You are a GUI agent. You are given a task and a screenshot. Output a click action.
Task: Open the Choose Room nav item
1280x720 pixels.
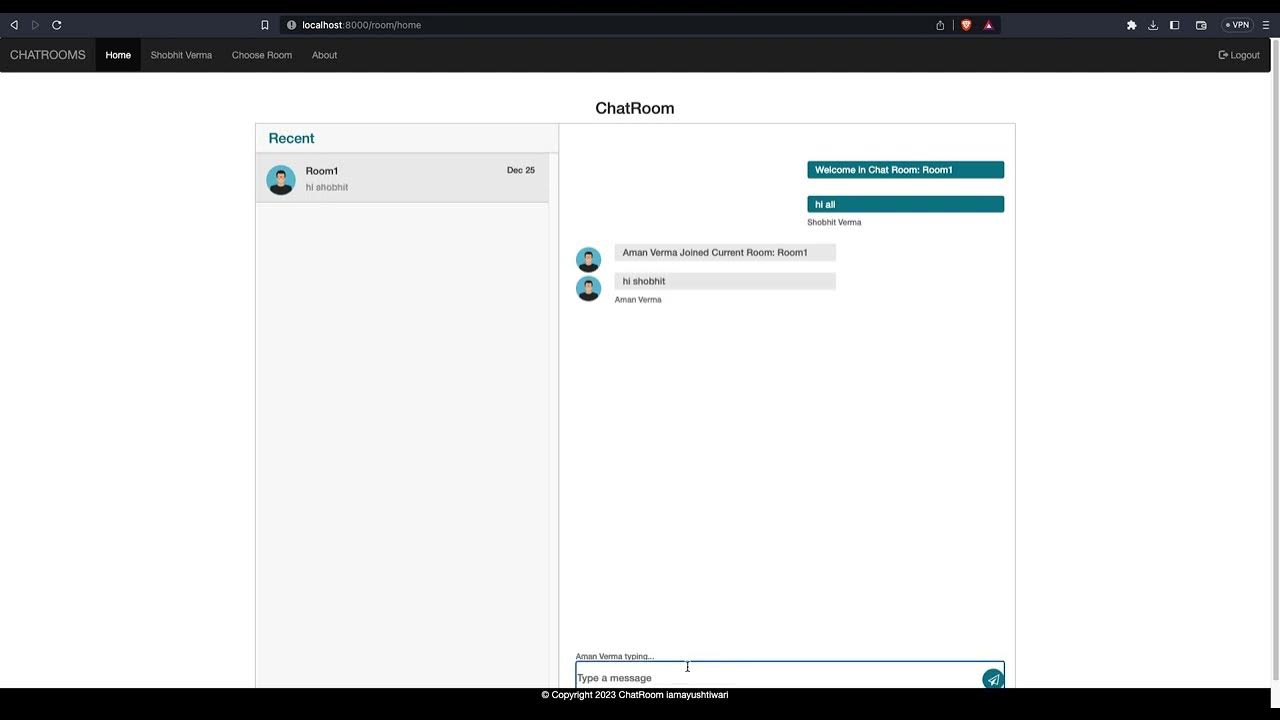click(x=262, y=55)
